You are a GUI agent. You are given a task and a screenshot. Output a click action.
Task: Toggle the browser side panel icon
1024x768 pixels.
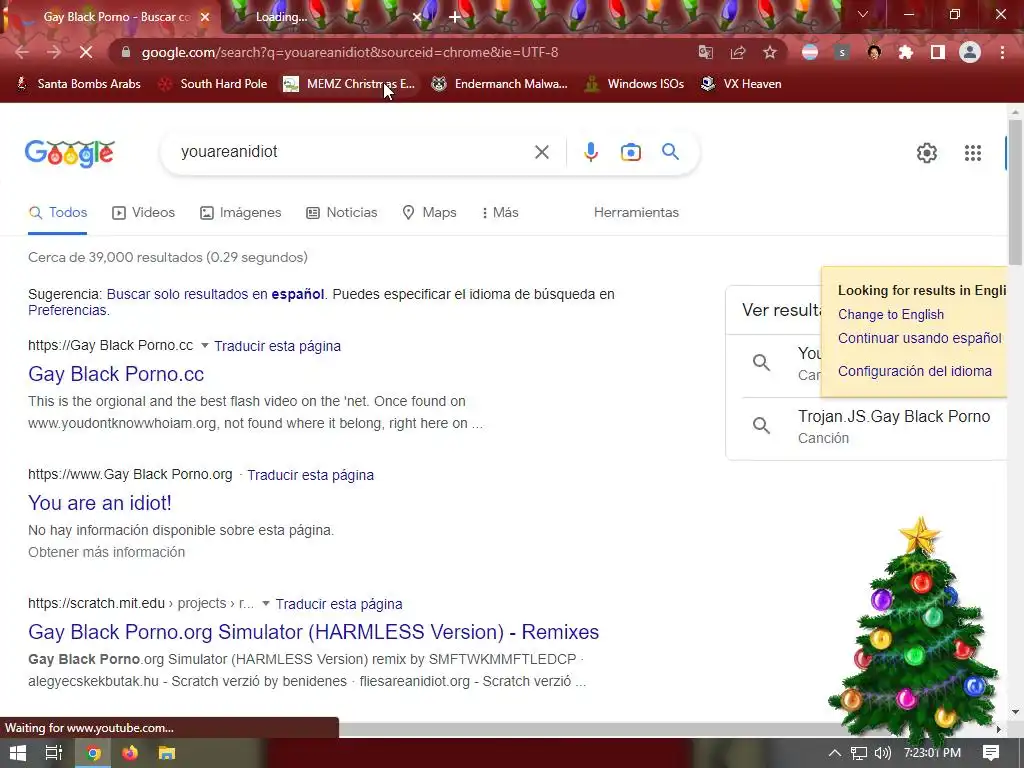coord(938,52)
